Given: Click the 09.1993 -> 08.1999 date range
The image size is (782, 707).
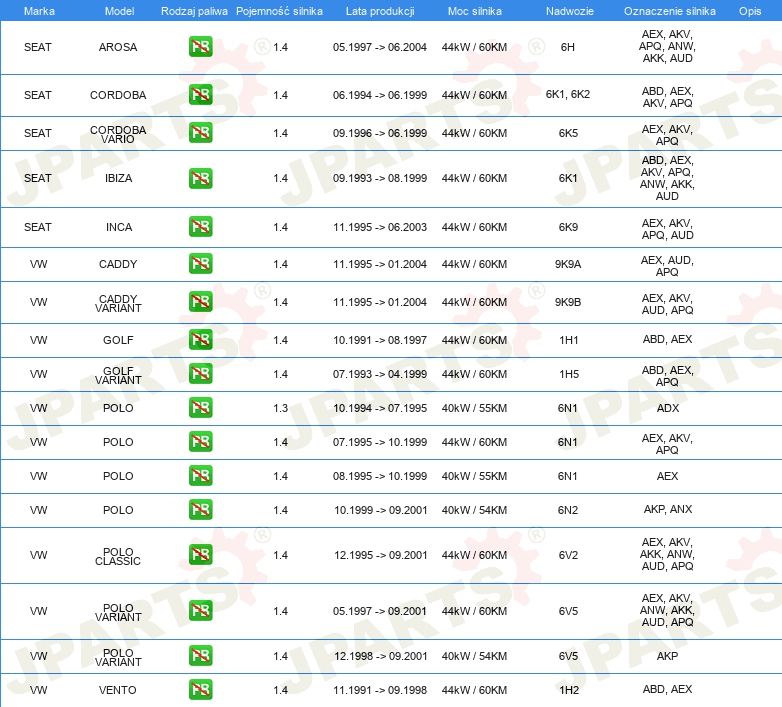Looking at the screenshot, I should coord(380,178).
